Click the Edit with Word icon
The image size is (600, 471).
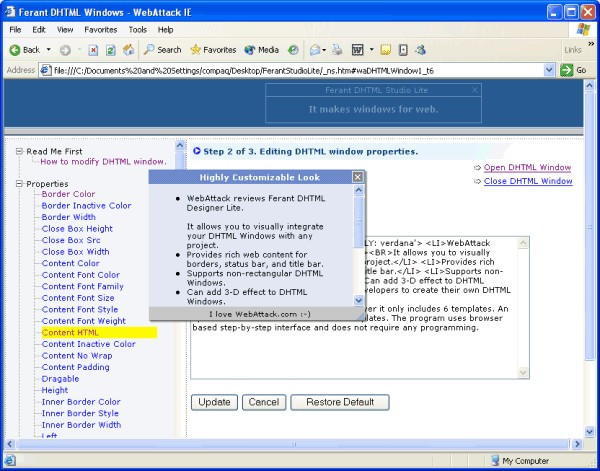click(357, 50)
